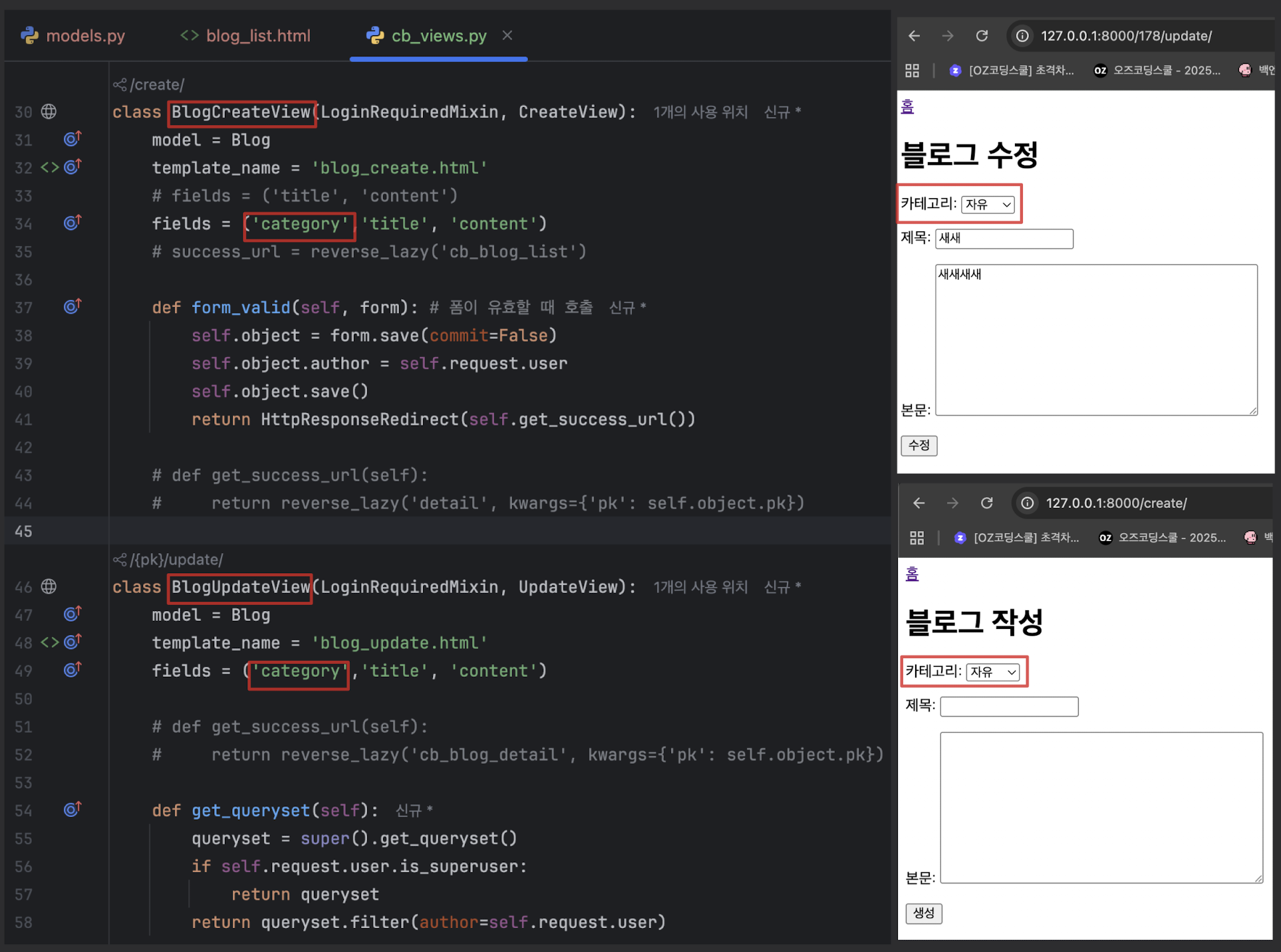Go back in the create page browser
The image size is (1281, 952).
(x=919, y=503)
